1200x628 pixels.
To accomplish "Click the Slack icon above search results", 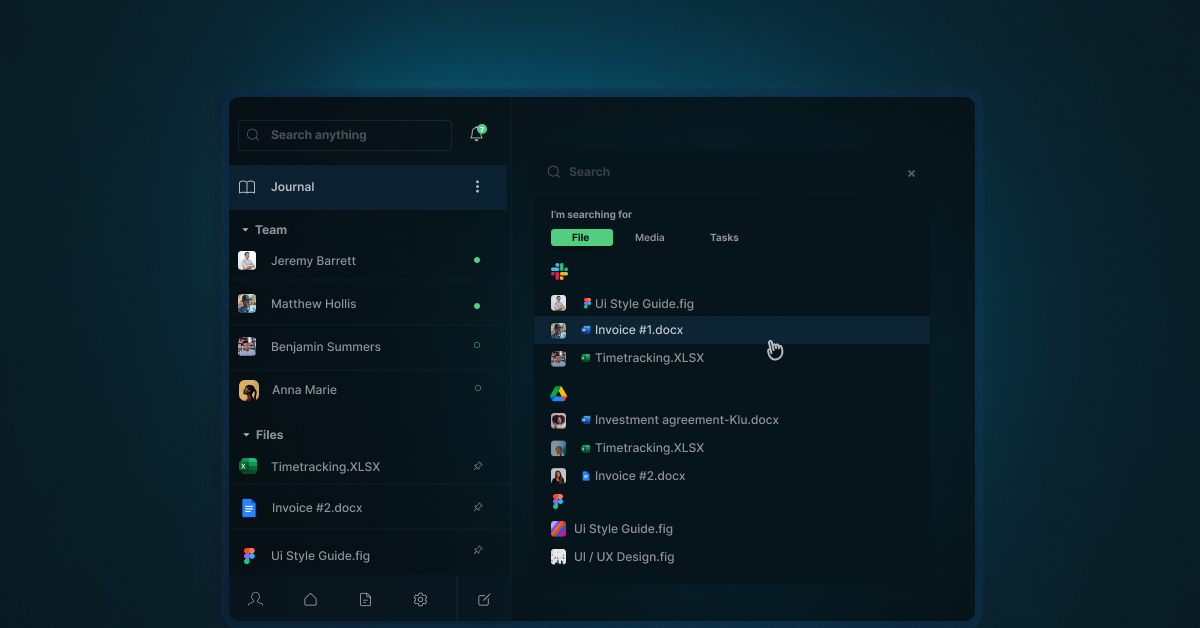I will pyautogui.click(x=558, y=271).
